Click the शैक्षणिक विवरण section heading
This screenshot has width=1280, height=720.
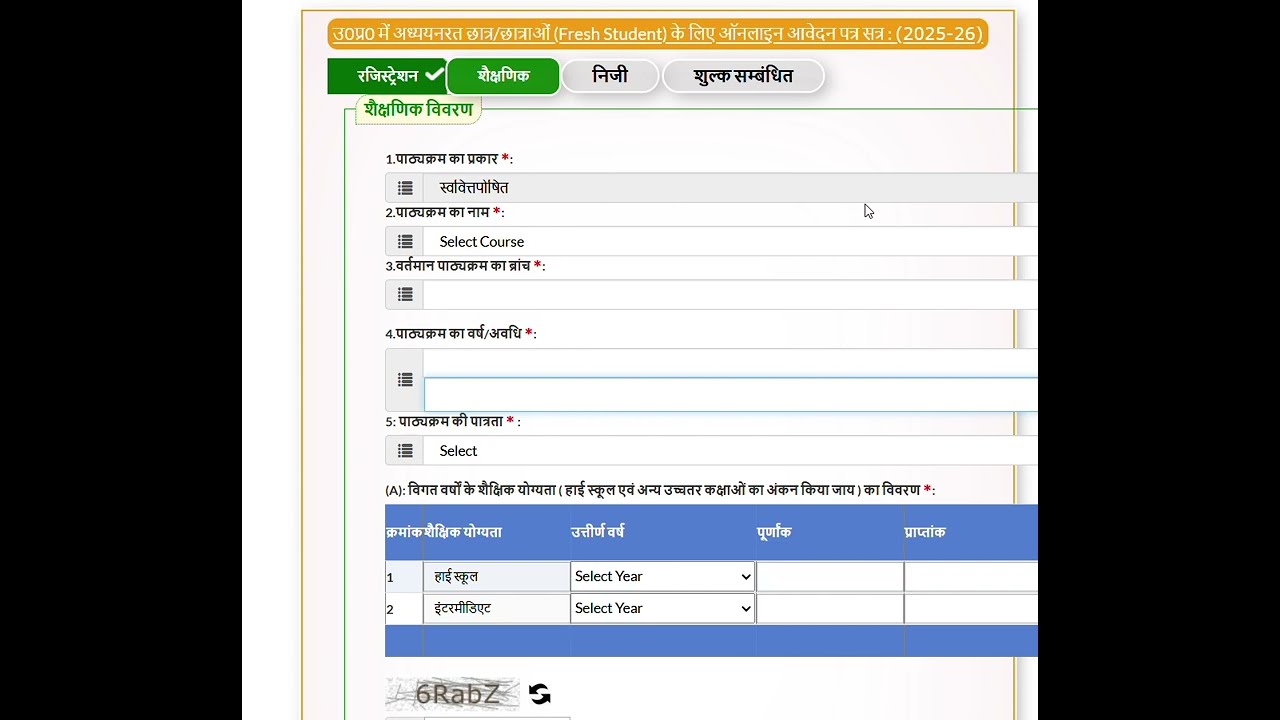coord(418,109)
